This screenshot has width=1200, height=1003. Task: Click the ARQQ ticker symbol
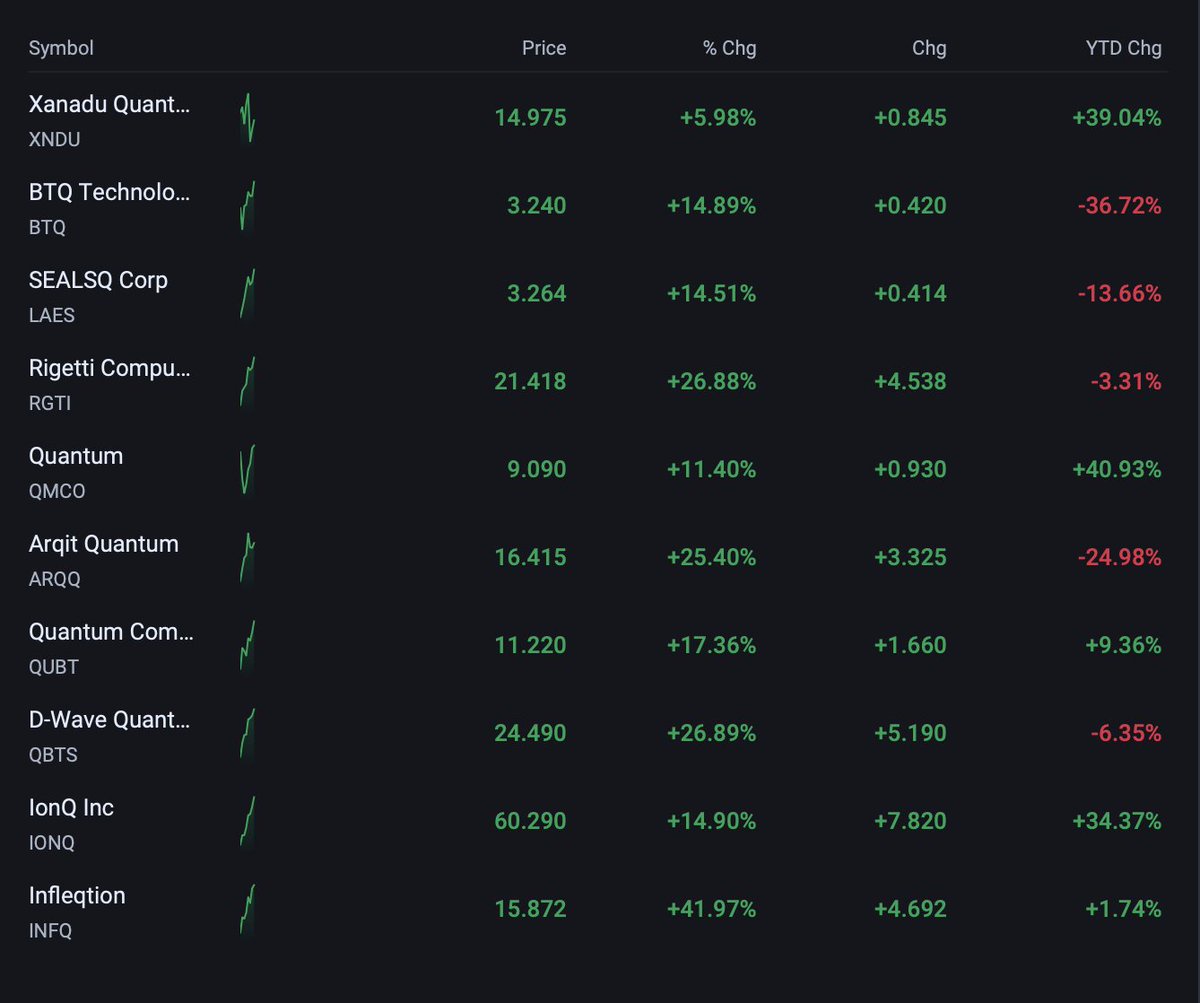[x=55, y=579]
